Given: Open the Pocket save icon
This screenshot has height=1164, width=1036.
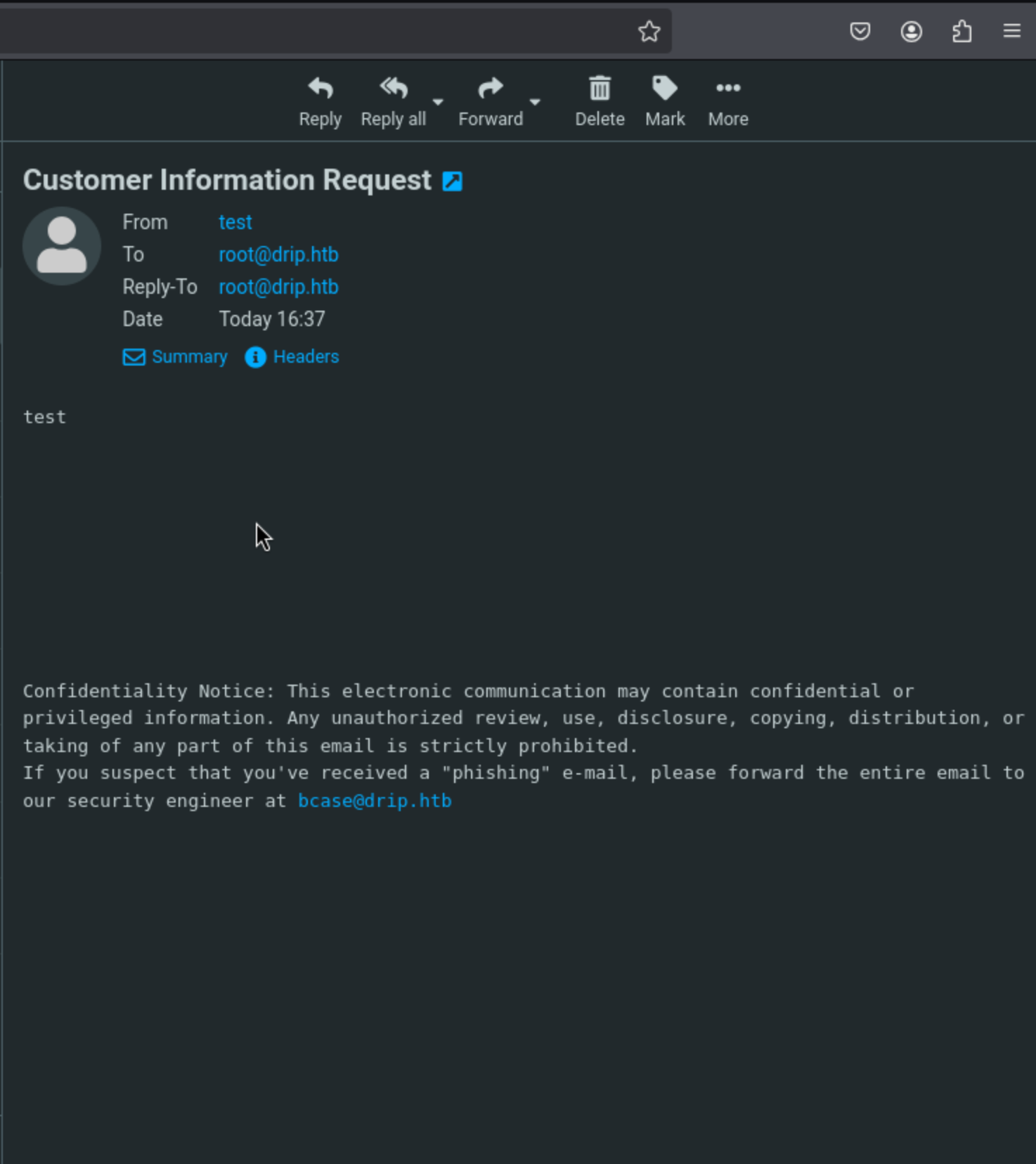Looking at the screenshot, I should pos(860,32).
